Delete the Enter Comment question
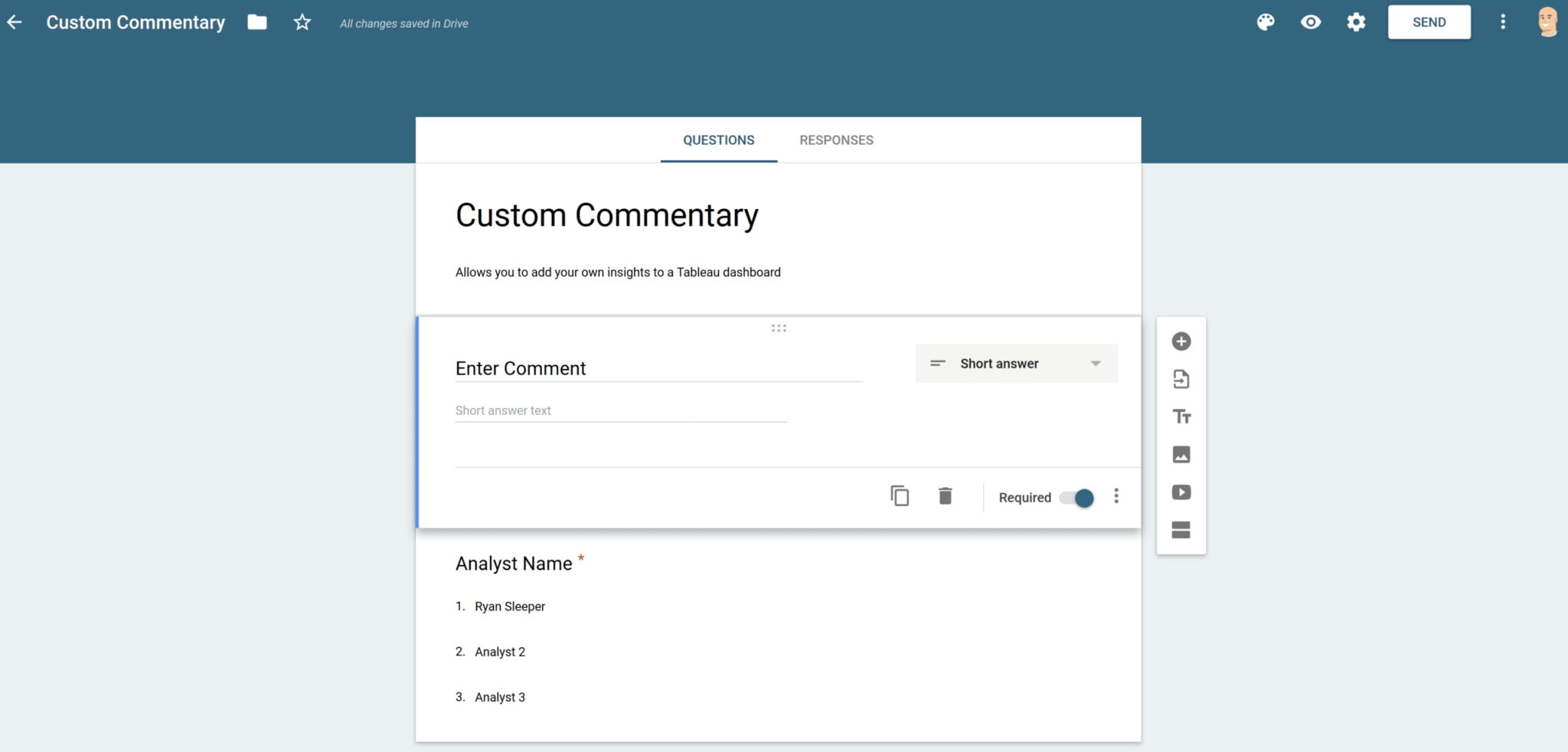The width and height of the screenshot is (1568, 752). point(945,496)
